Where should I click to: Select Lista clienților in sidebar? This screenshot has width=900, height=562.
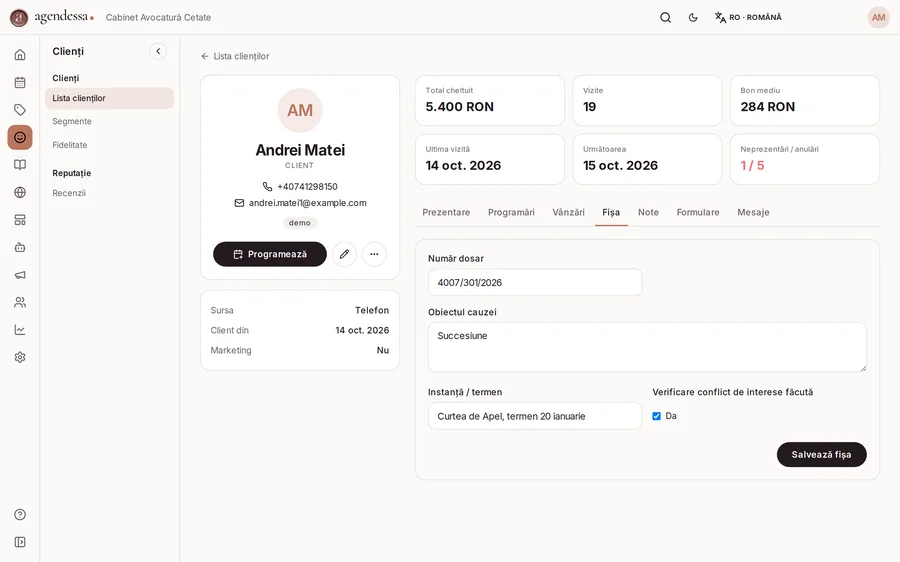[109, 98]
